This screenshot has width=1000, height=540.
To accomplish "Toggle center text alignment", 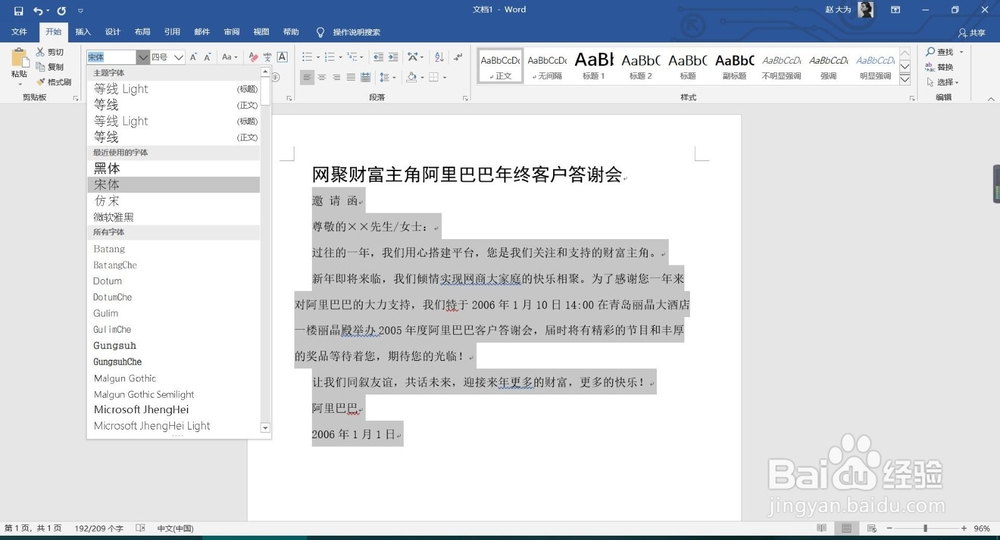I will pyautogui.click(x=322, y=77).
